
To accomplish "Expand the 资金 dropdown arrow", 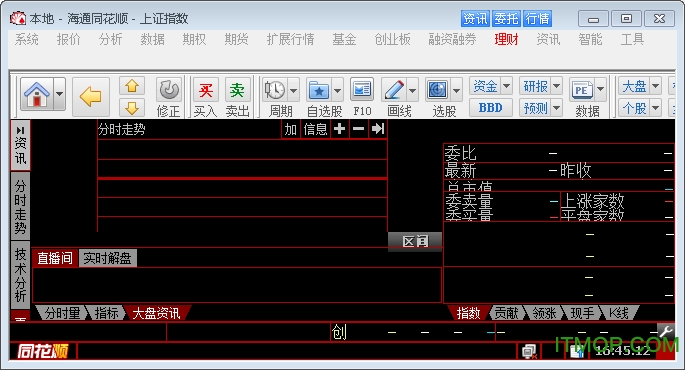I will (x=507, y=86).
